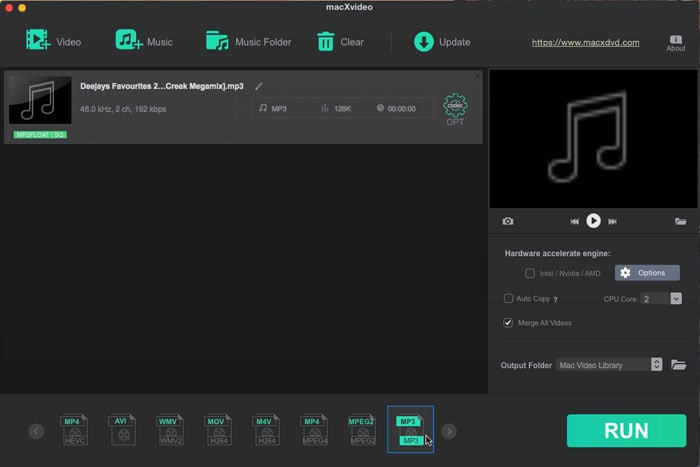The image size is (700, 467).
Task: Skip to next track in preview
Action: (612, 221)
